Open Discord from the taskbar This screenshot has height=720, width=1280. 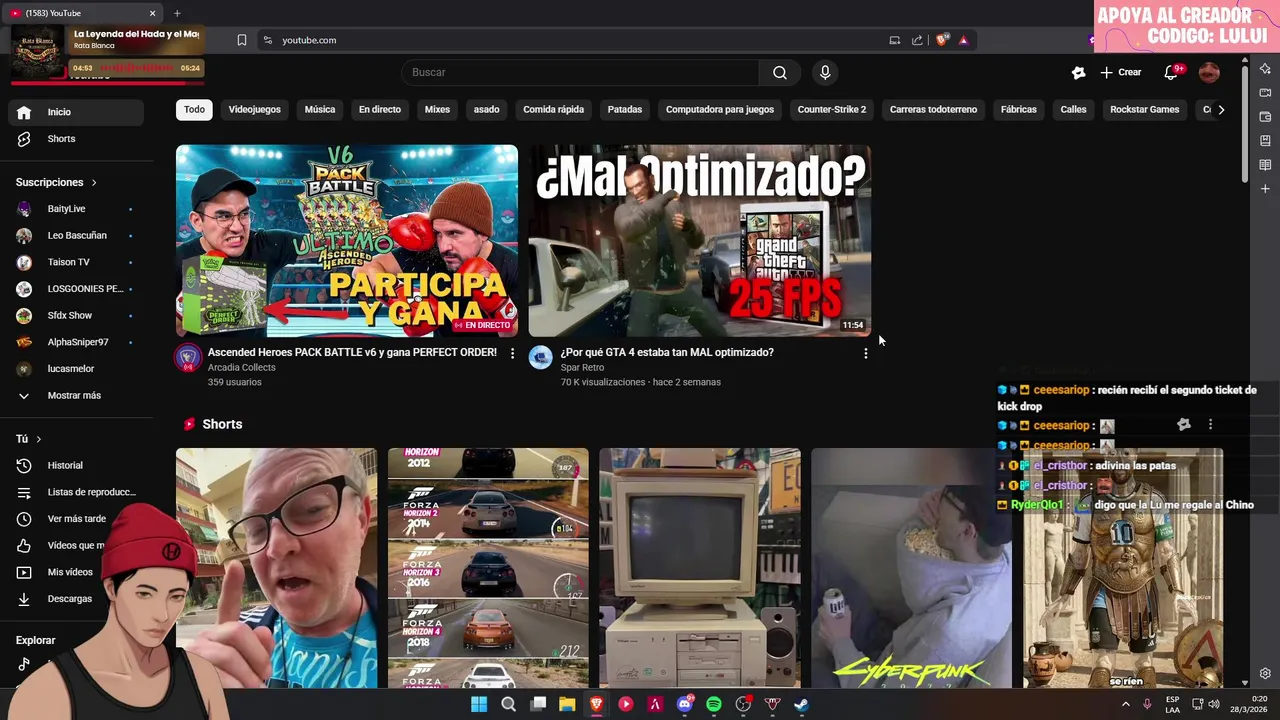685,704
